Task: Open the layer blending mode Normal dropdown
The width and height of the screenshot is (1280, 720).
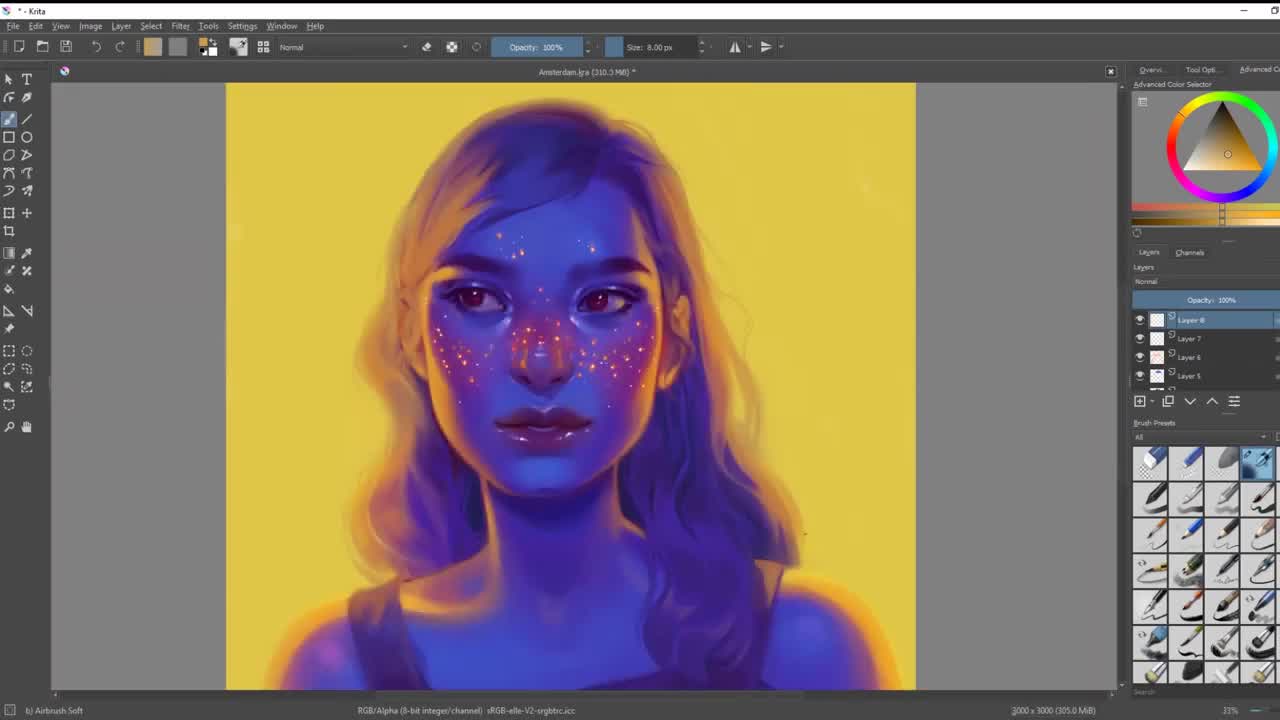Action: coord(1206,282)
